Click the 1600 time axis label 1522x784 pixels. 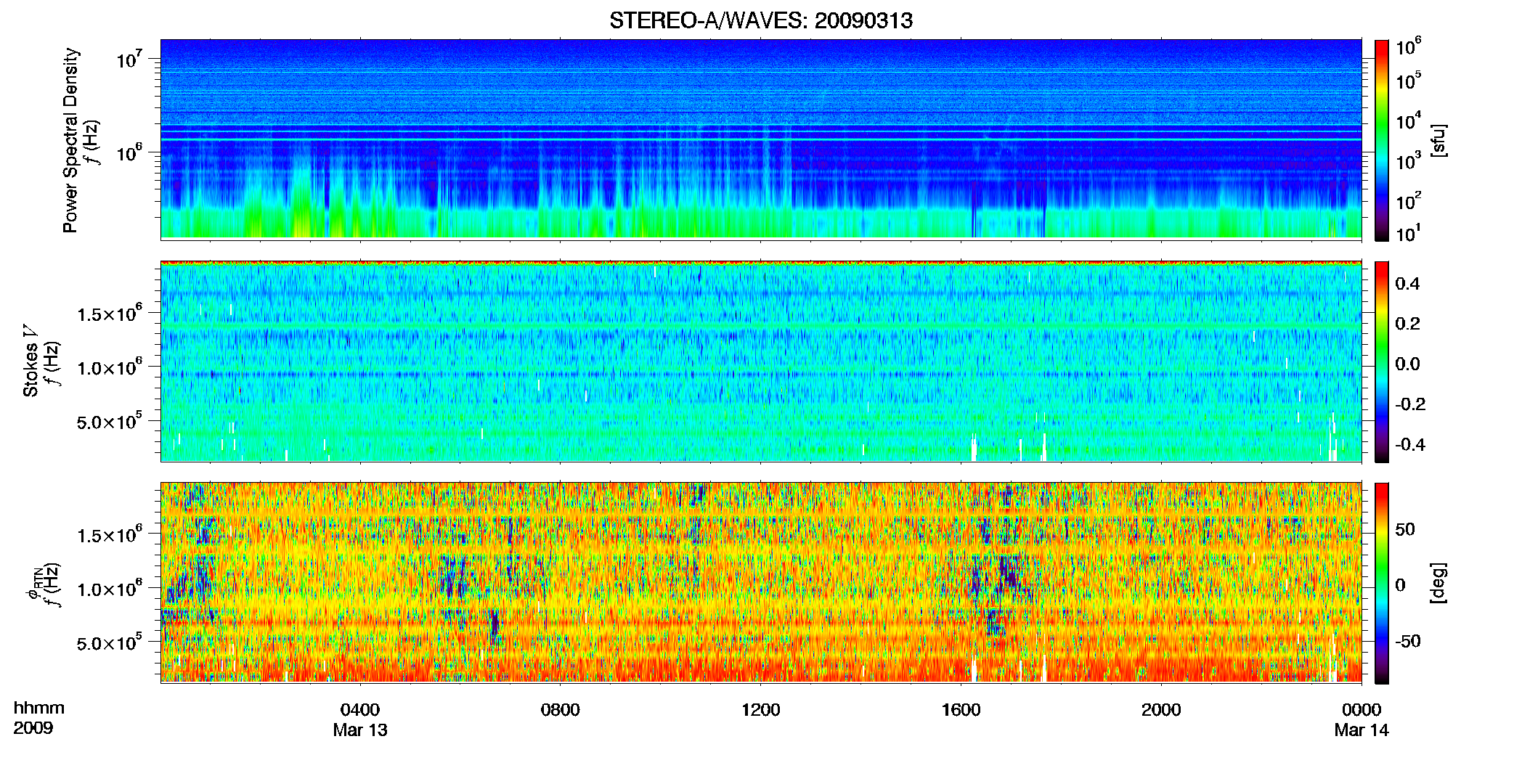961,709
